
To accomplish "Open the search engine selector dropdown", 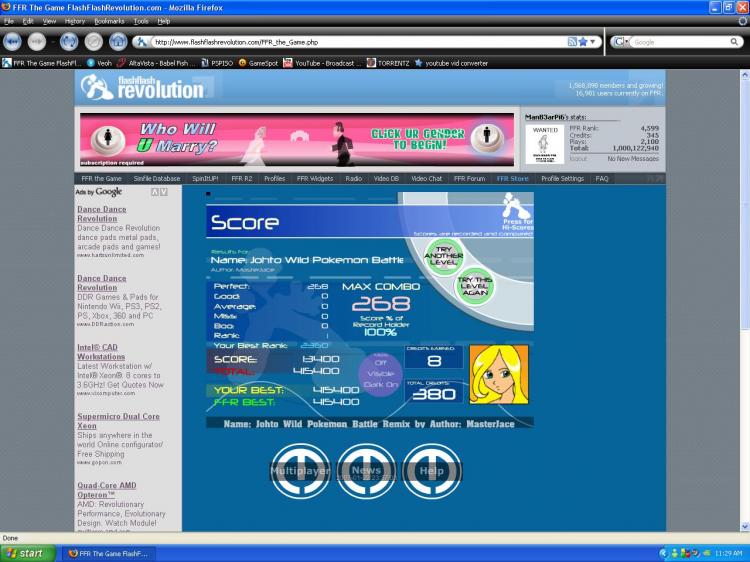I will coord(620,42).
